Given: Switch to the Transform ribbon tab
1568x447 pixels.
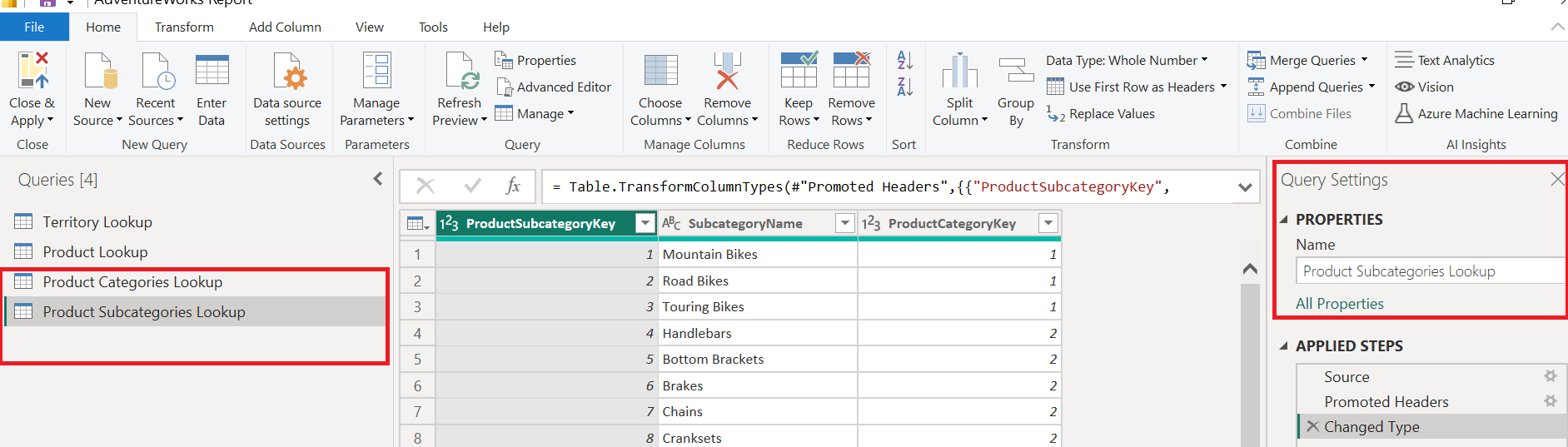Looking at the screenshot, I should [x=184, y=27].
